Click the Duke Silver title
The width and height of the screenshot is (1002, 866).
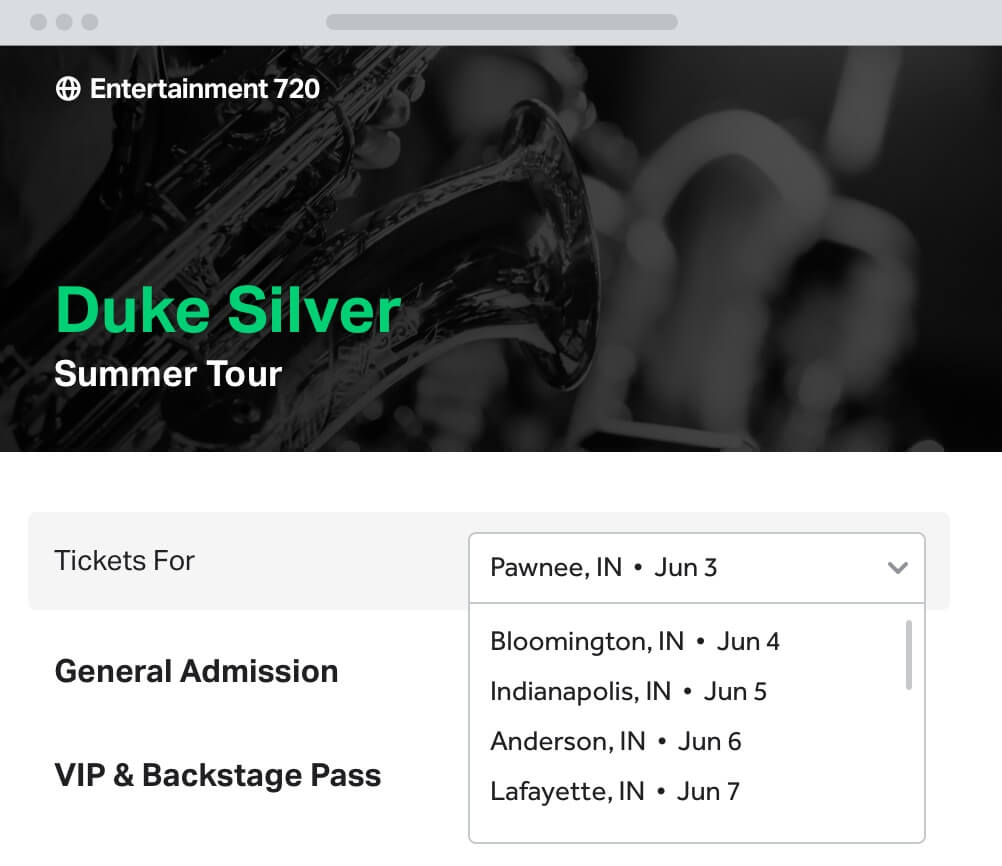point(228,311)
